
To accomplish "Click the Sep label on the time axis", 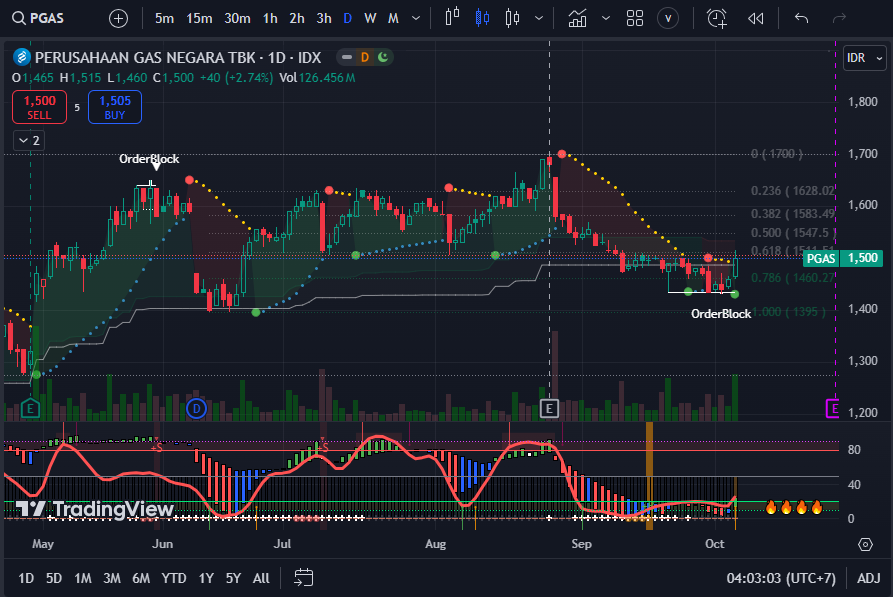I will pyautogui.click(x=581, y=544).
